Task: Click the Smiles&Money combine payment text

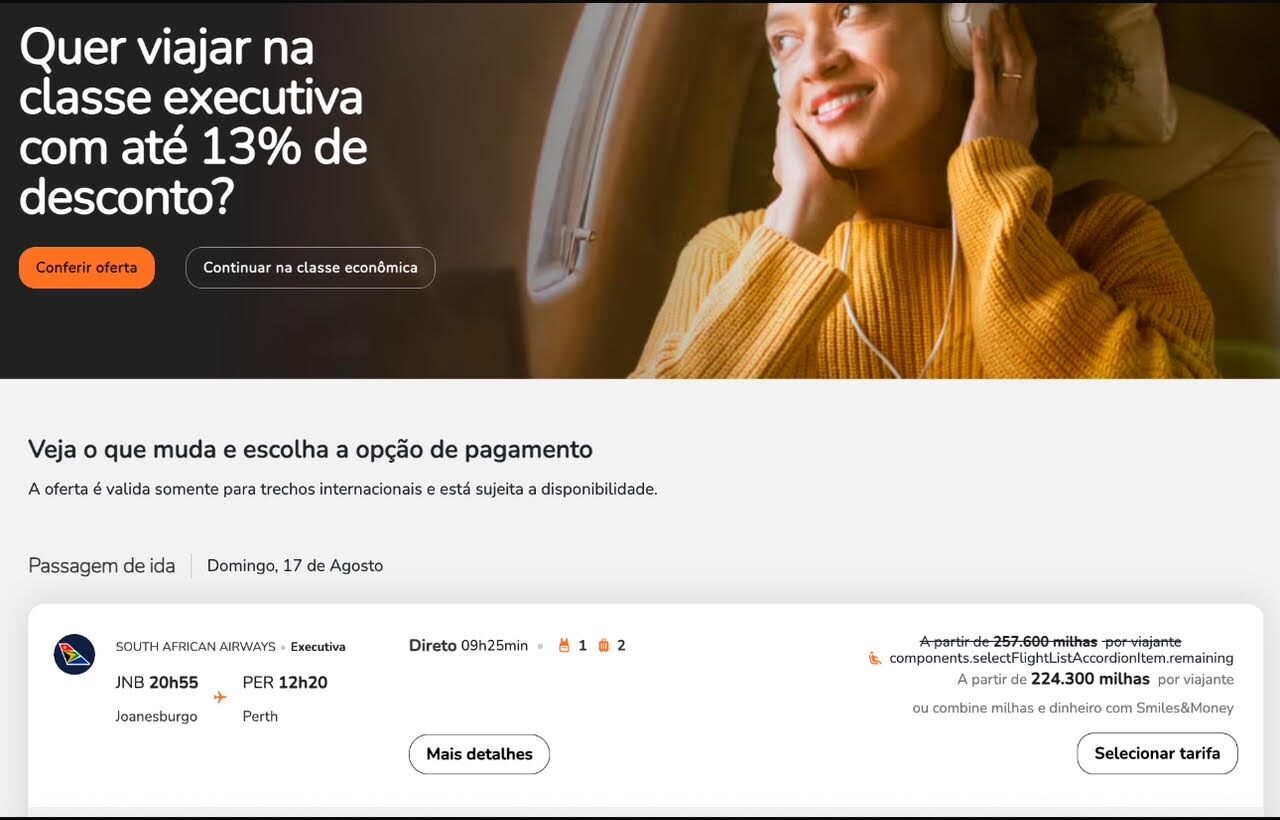Action: pos(1073,708)
